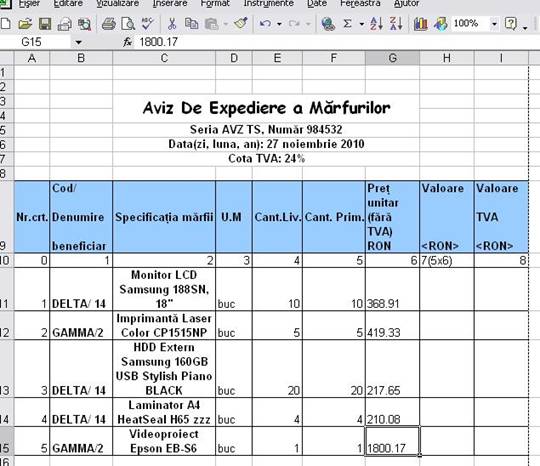This screenshot has width=540, height=466.
Task: Expand the Undo history dropdown arrow
Action: (279, 24)
